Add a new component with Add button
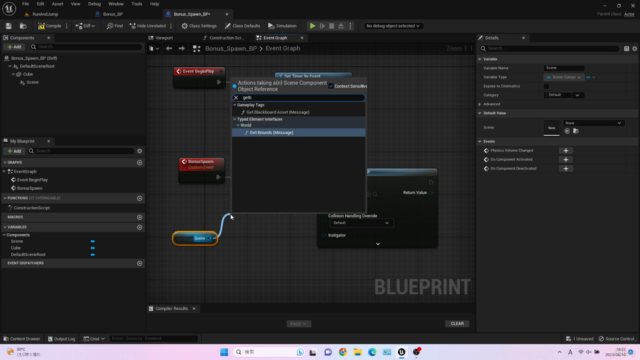The width and height of the screenshot is (640, 360). [14, 47]
